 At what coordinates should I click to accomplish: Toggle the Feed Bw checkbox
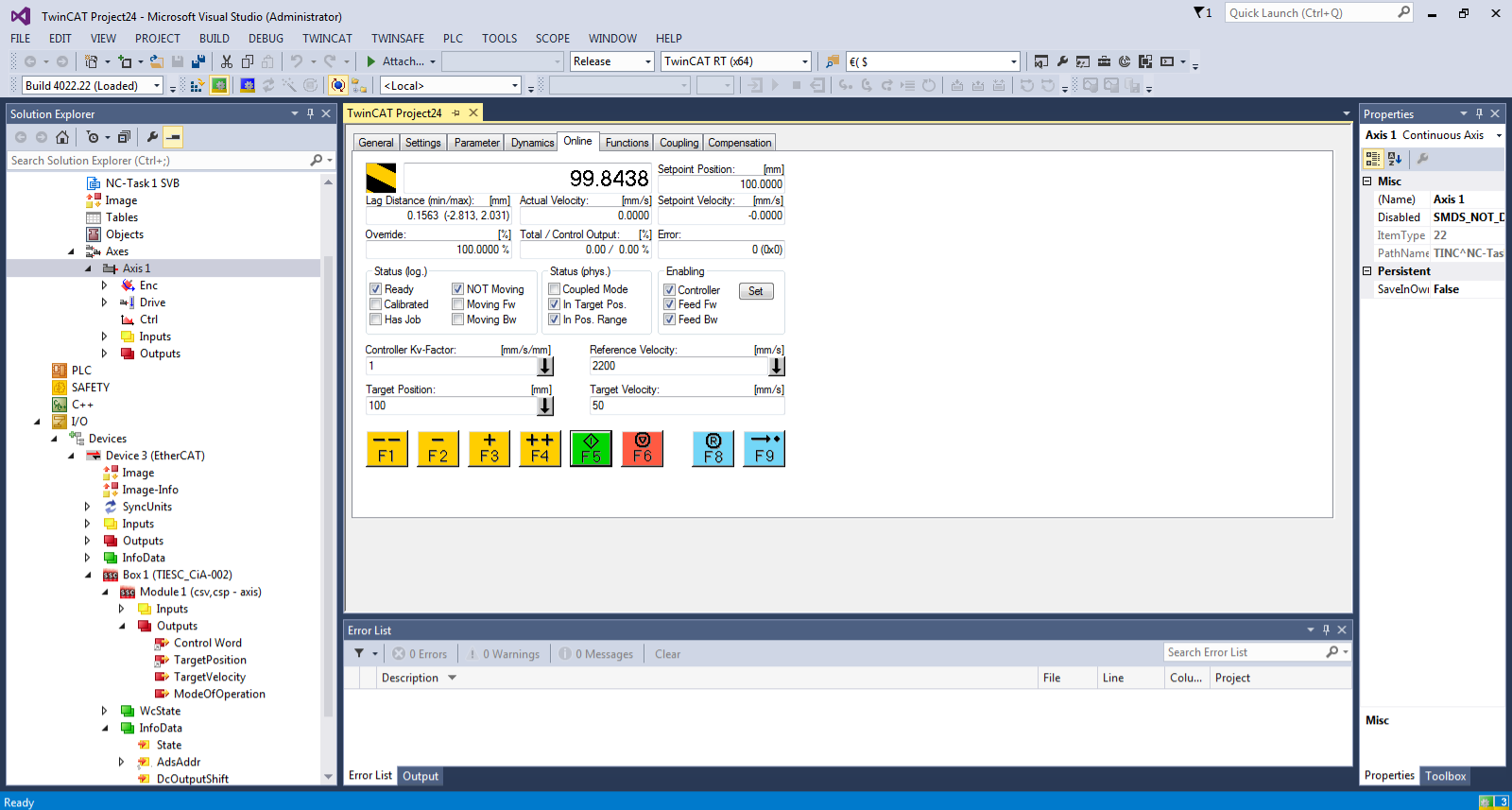tap(669, 319)
